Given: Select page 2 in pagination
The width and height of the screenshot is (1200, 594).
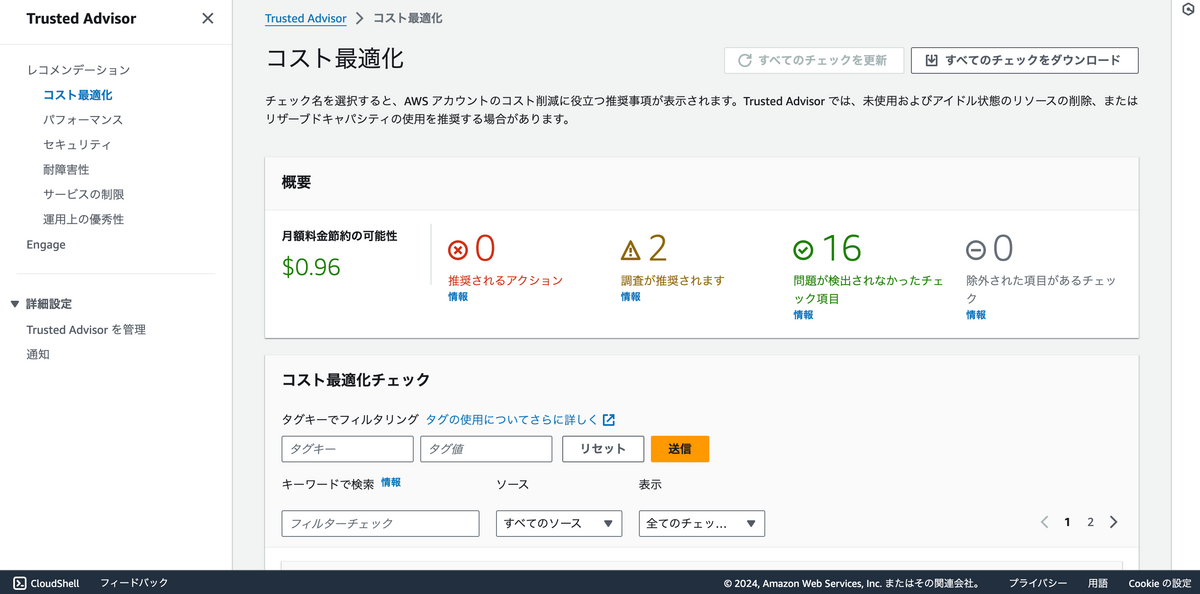Looking at the screenshot, I should pyautogui.click(x=1090, y=522).
